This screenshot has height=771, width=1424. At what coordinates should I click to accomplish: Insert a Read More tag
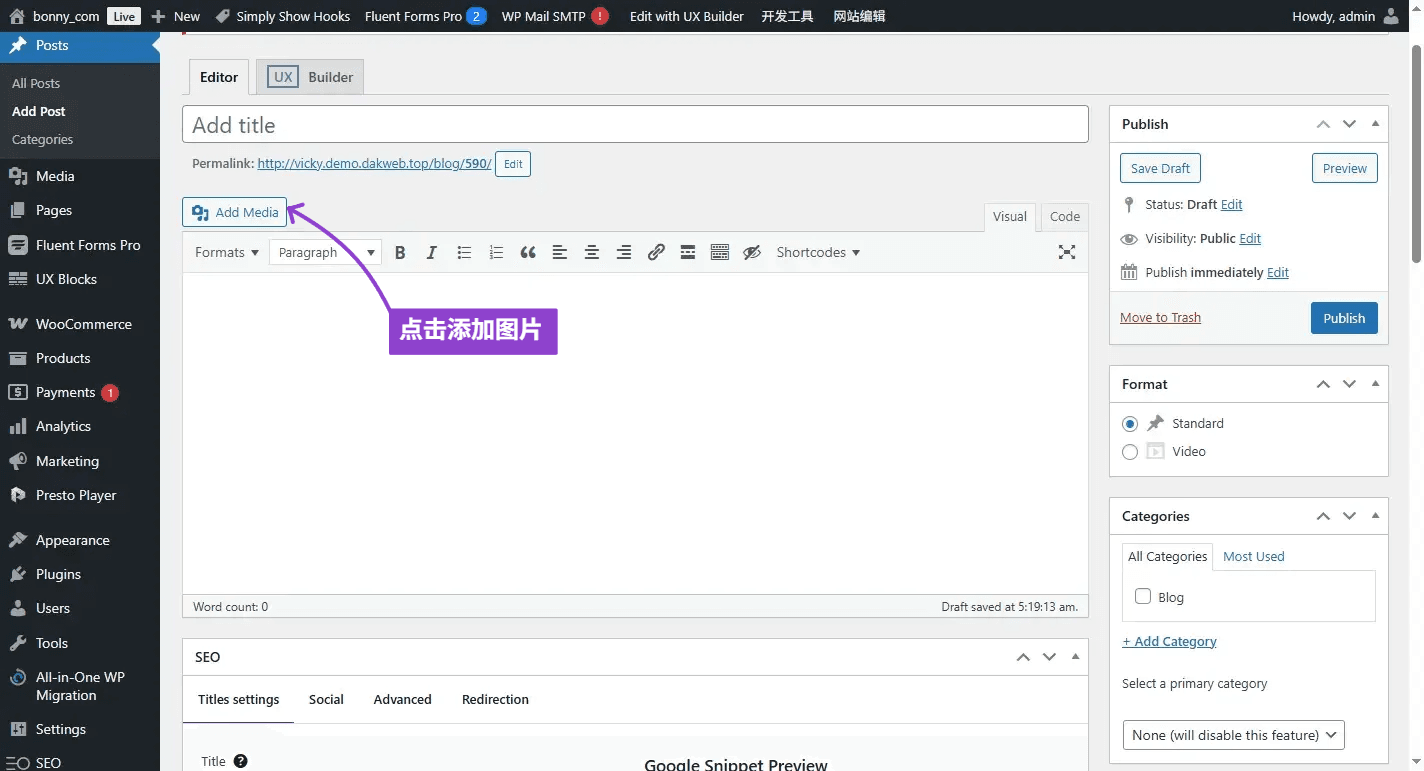[x=688, y=253]
